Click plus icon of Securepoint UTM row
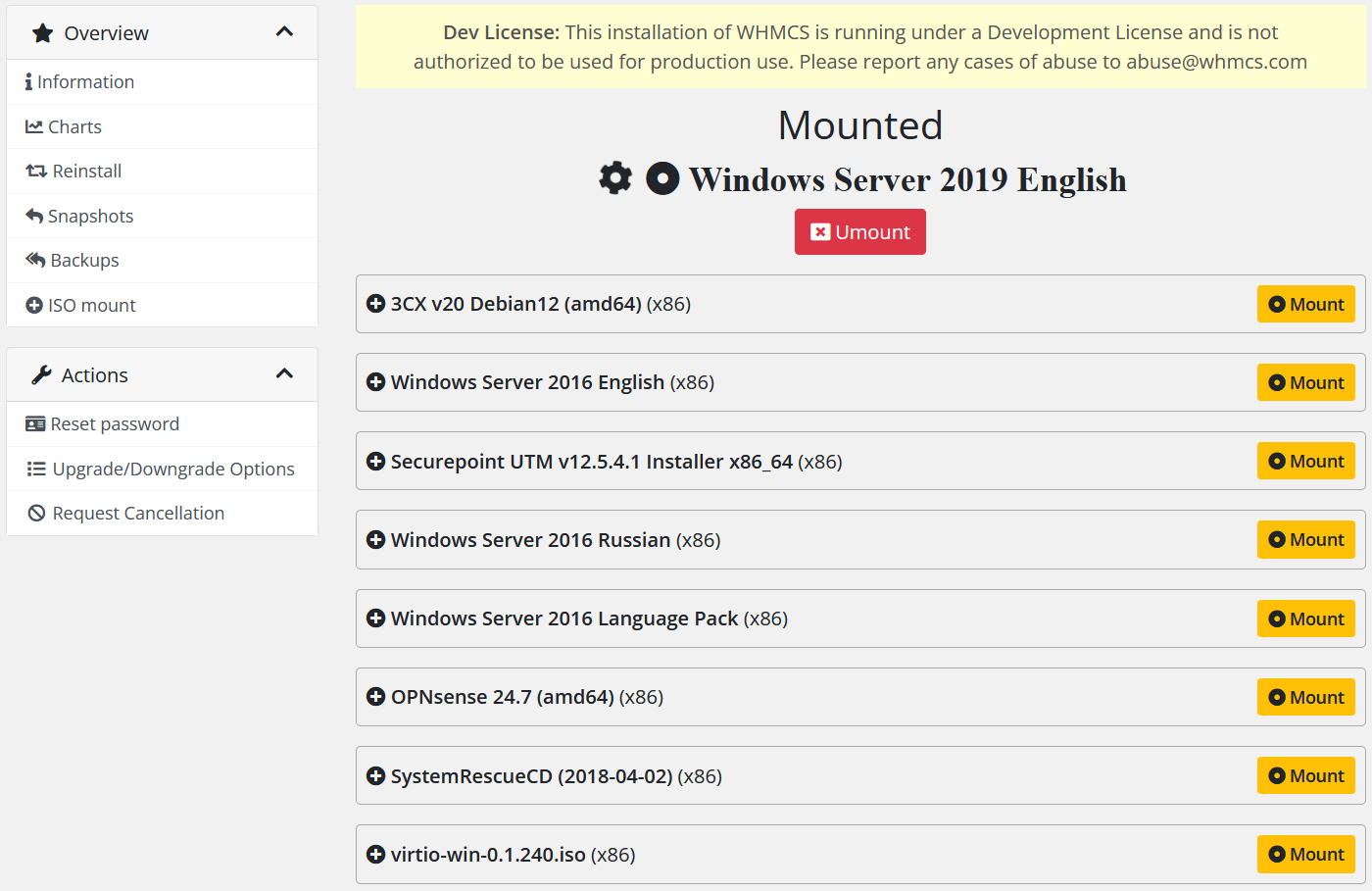The width and height of the screenshot is (1372, 891). tap(375, 461)
